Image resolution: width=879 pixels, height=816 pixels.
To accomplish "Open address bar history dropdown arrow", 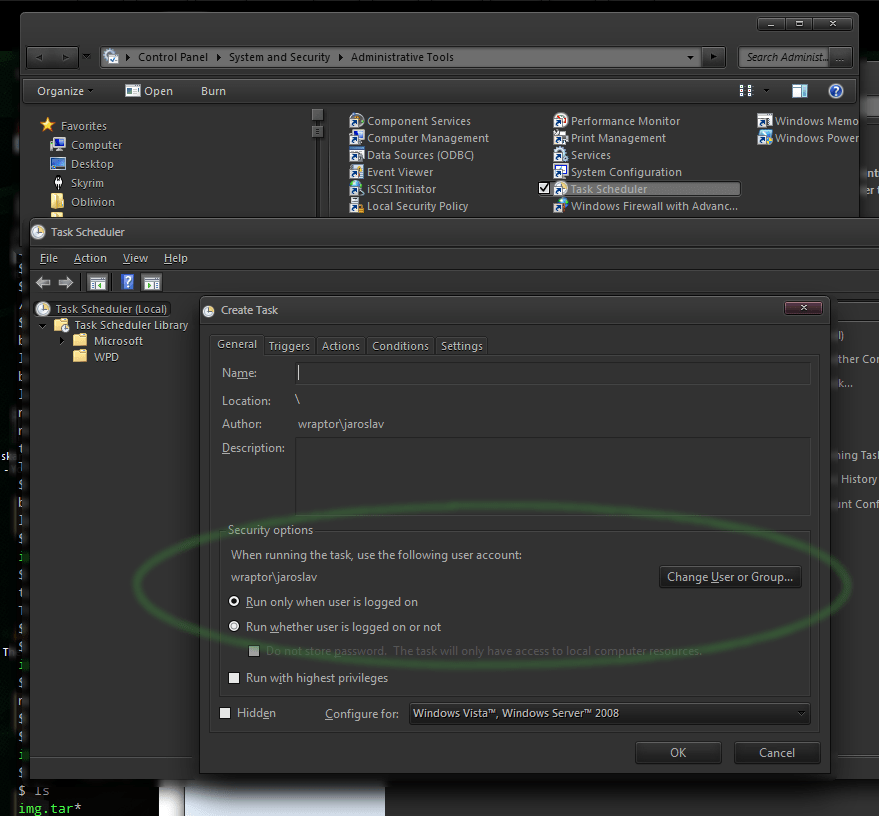I will click(690, 57).
